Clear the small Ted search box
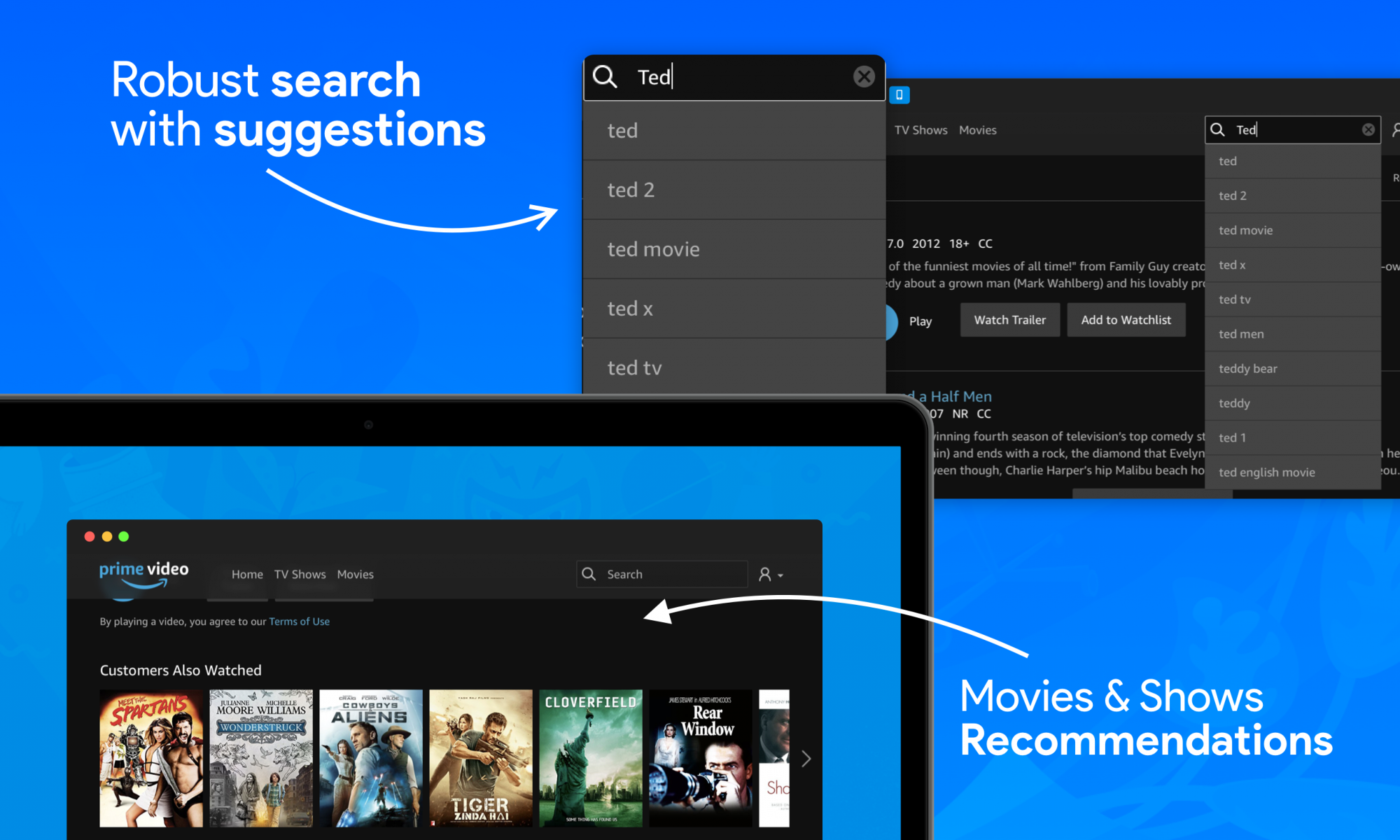 tap(1368, 129)
